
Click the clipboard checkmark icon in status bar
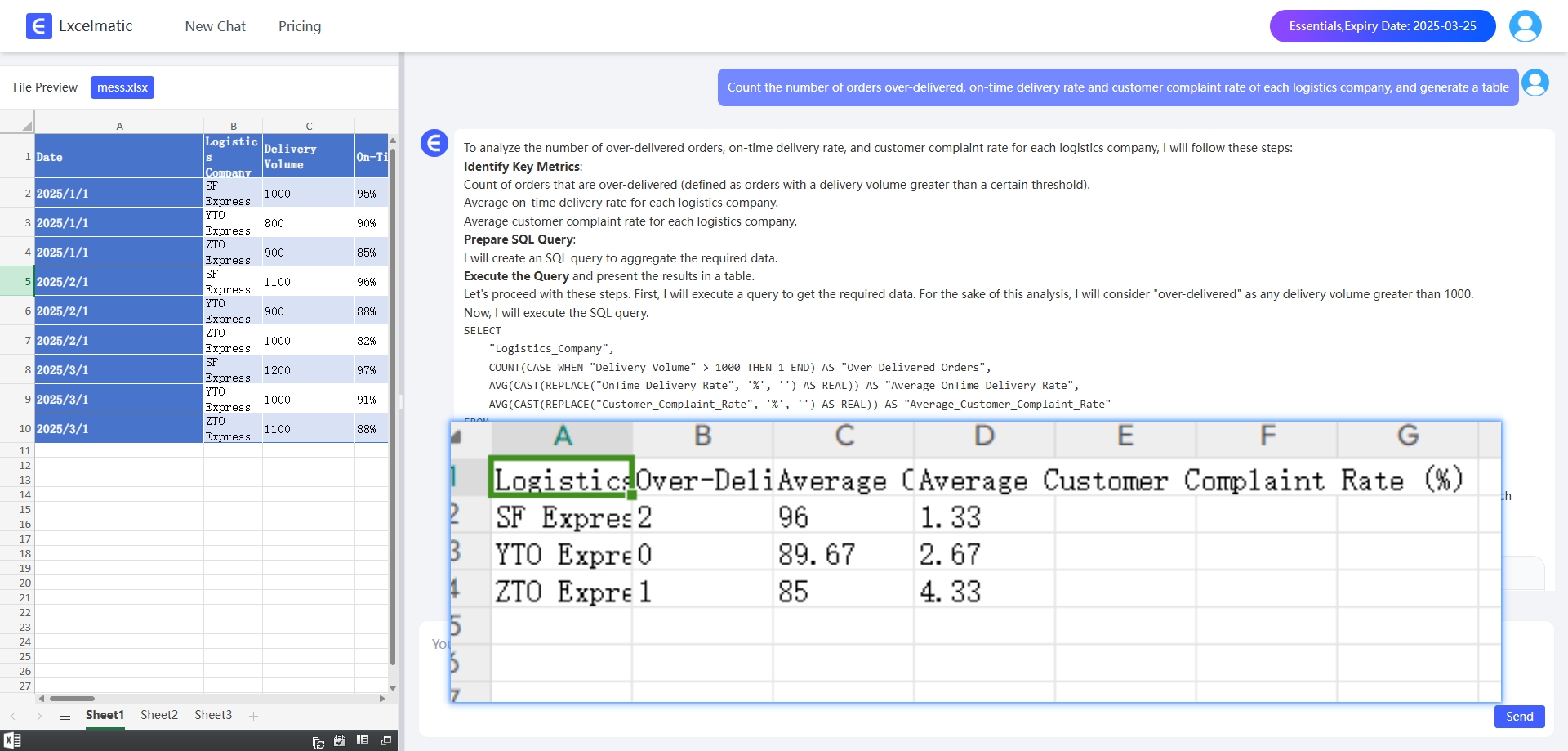point(340,740)
